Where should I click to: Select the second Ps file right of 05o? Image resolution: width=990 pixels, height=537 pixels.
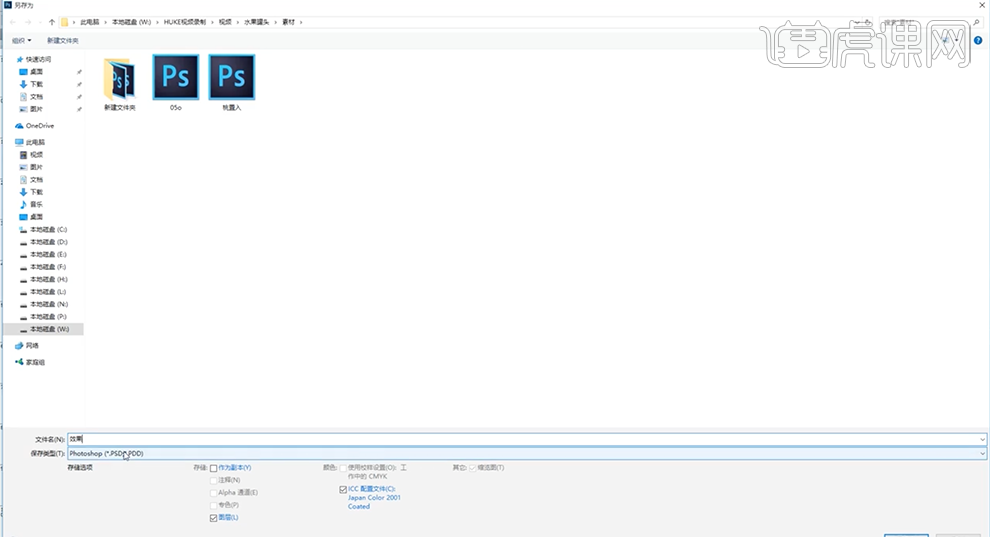coord(232,83)
